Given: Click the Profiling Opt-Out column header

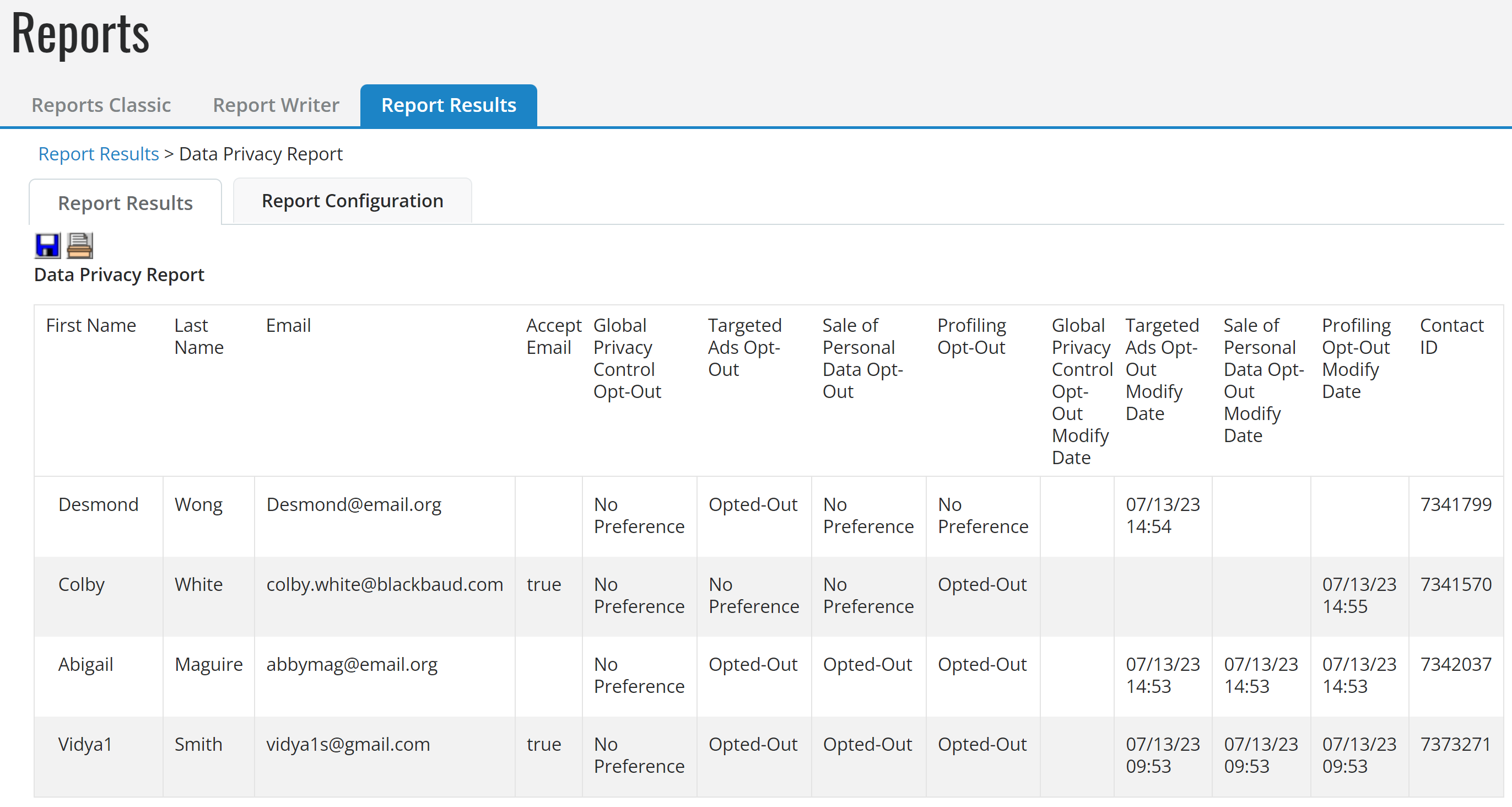Looking at the screenshot, I should [x=971, y=336].
